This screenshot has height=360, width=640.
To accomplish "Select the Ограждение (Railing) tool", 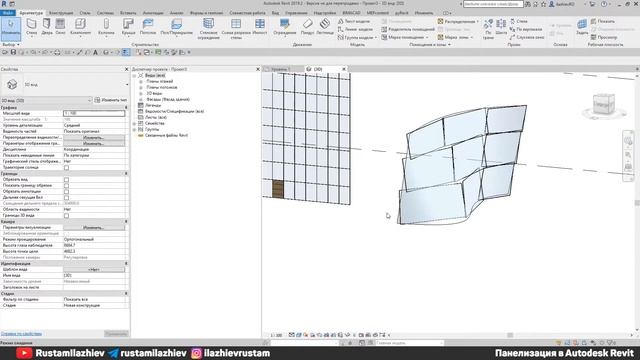I will point(284,27).
